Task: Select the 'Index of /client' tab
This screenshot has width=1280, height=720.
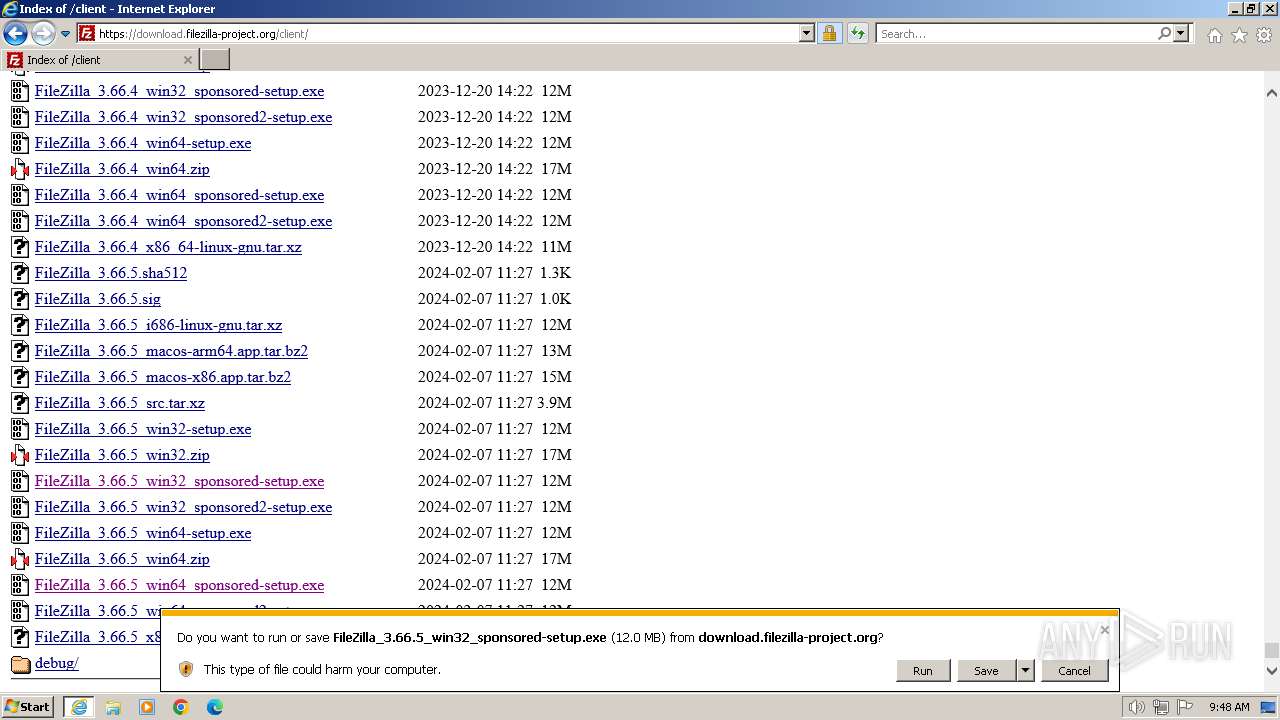Action: [x=100, y=59]
